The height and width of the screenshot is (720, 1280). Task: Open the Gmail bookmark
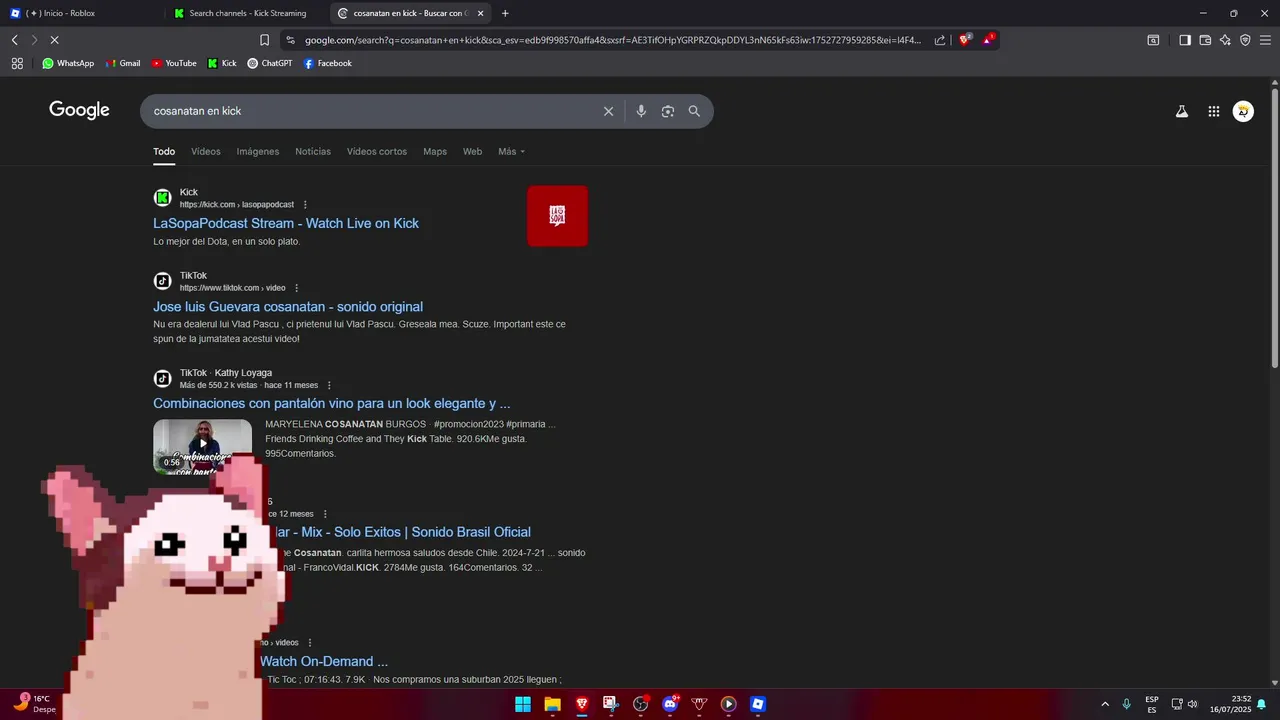click(123, 63)
